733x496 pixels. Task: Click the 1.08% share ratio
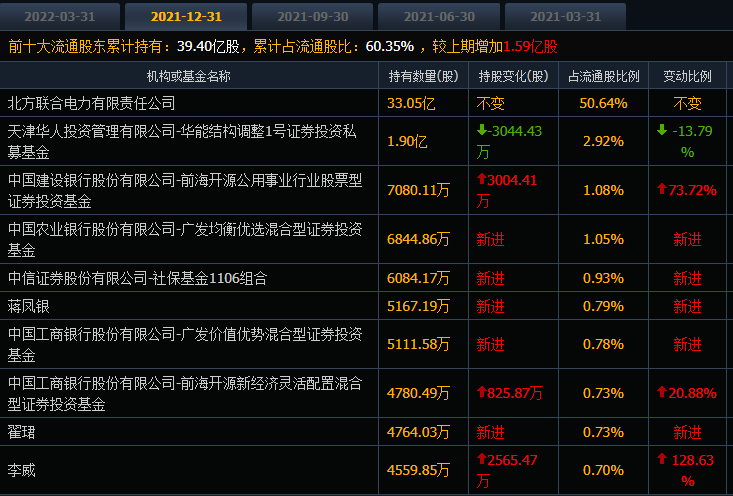point(603,190)
